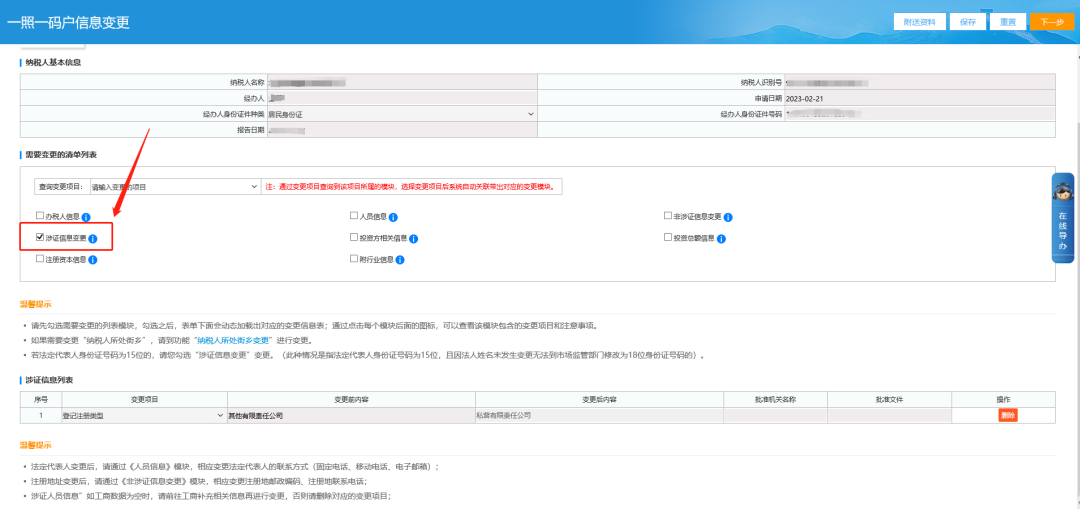Image resolution: width=1080 pixels, height=509 pixels.
Task: Click the 需要变更的清单列表 section heading
Action: [61, 155]
